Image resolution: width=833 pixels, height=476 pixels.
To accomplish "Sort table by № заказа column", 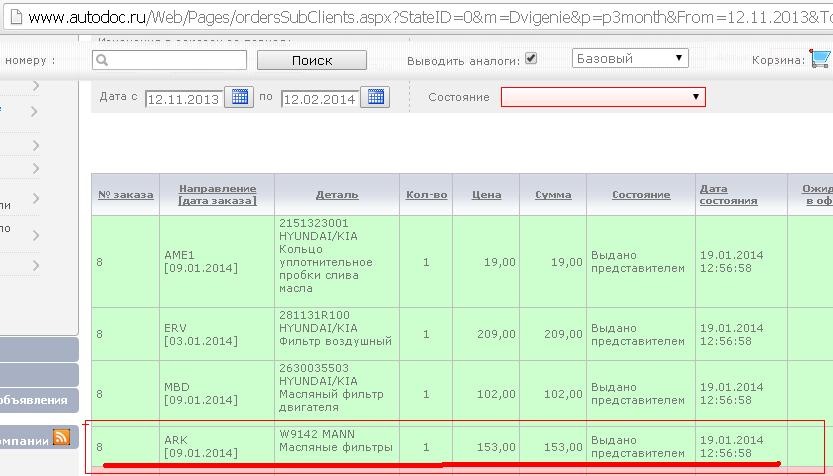I will tap(126, 194).
